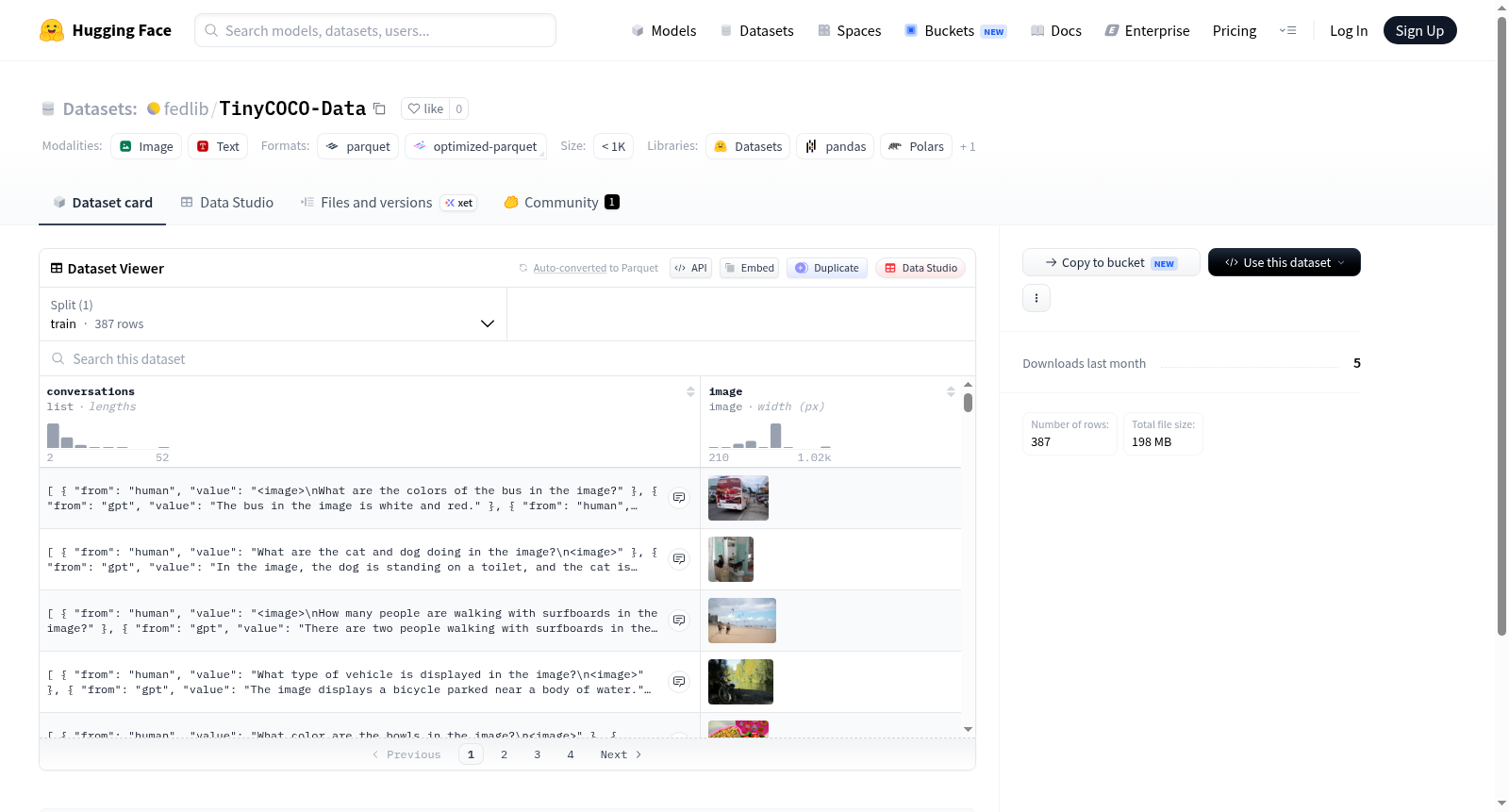Click the Sign Up button

click(1420, 30)
